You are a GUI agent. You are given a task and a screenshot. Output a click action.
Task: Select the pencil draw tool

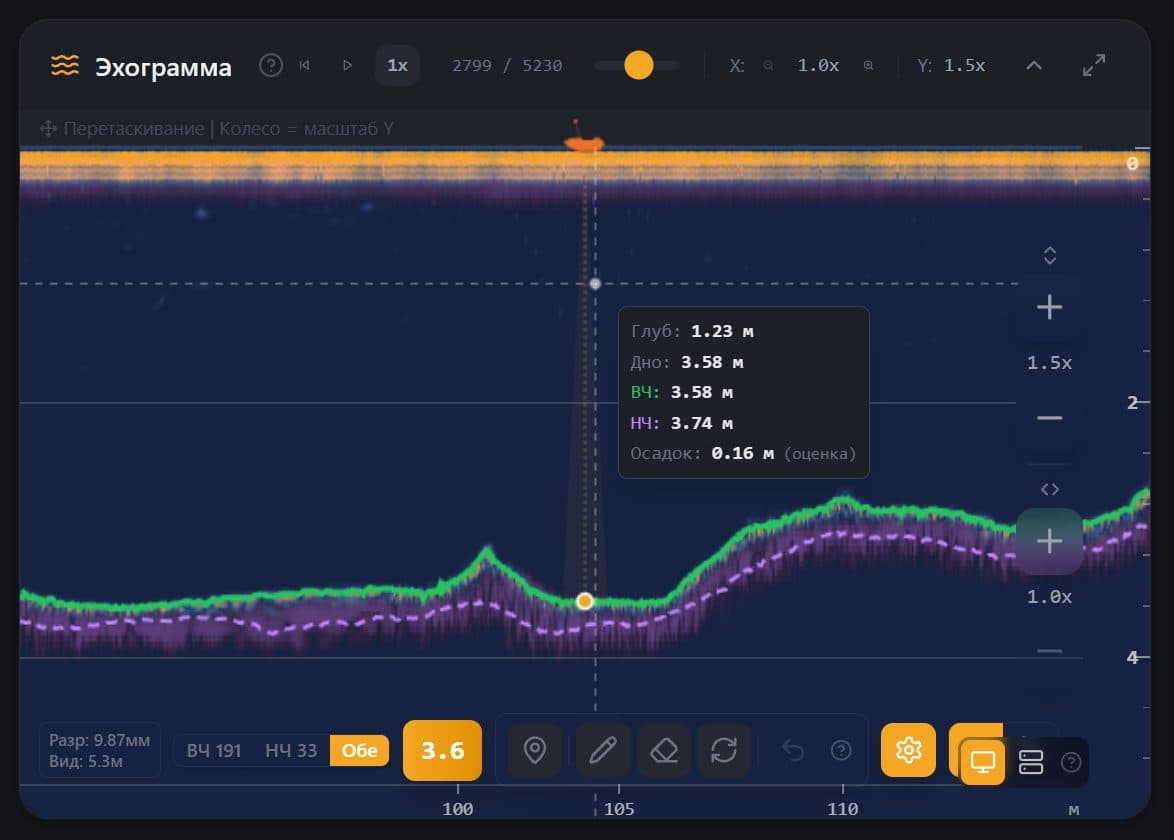coord(603,750)
